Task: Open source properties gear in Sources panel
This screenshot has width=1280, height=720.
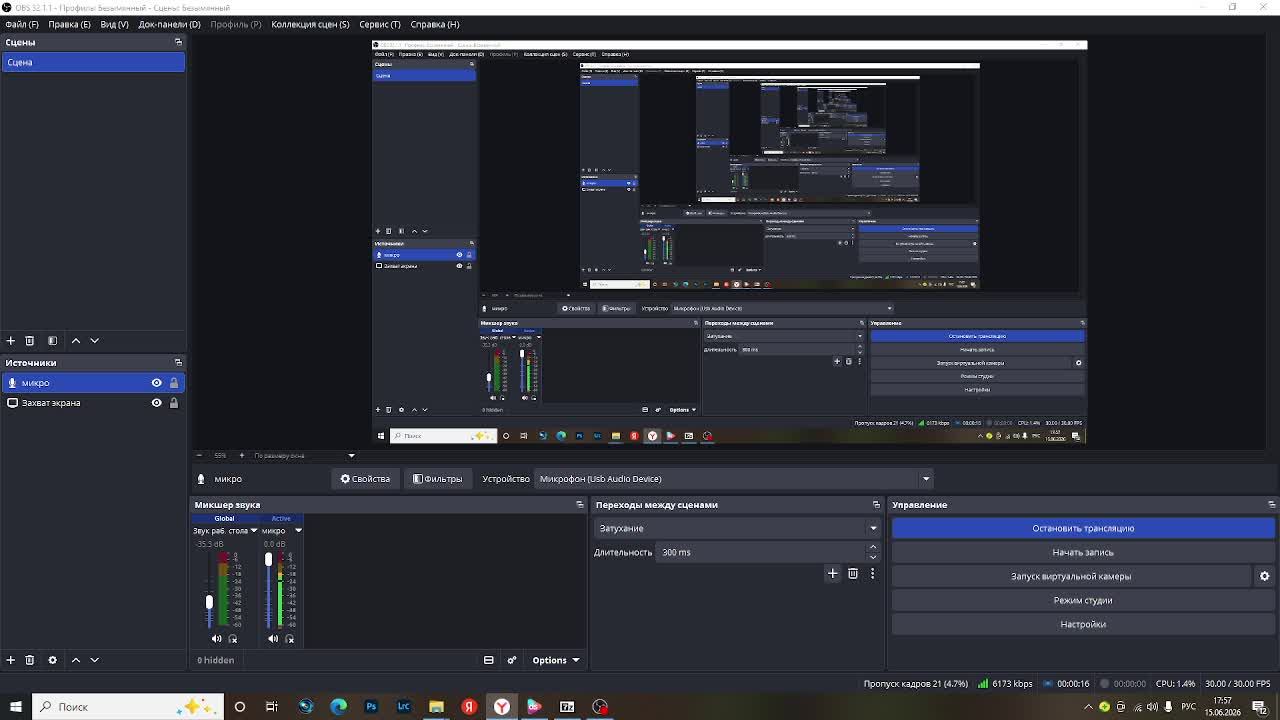Action: click(53, 660)
